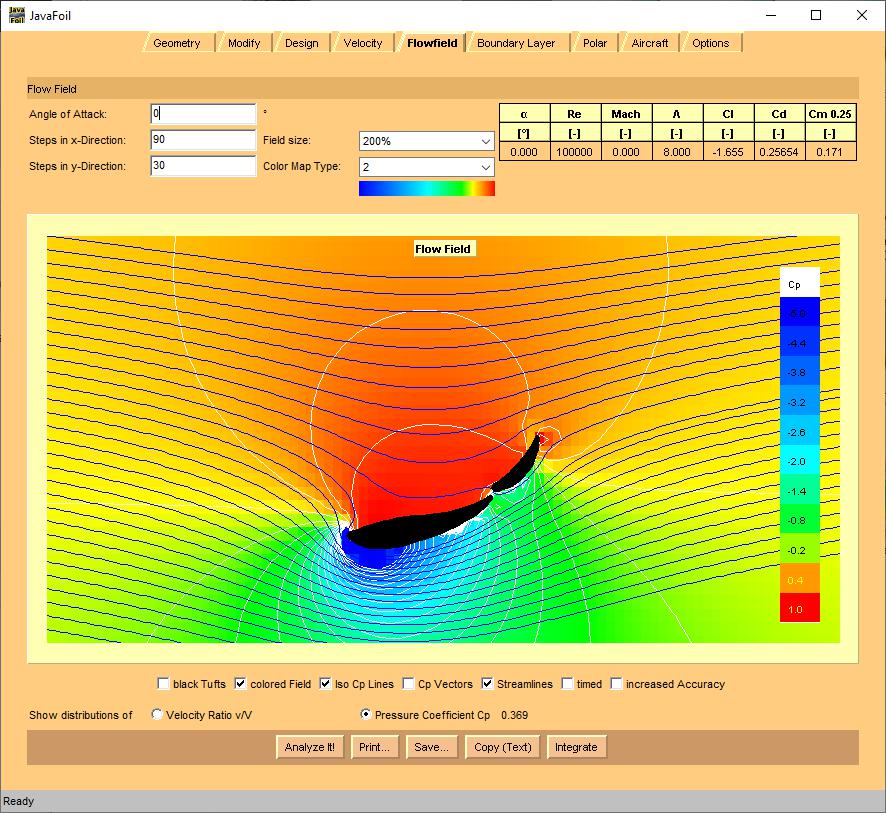Click the Print... button
This screenshot has width=886, height=813.
[x=375, y=747]
